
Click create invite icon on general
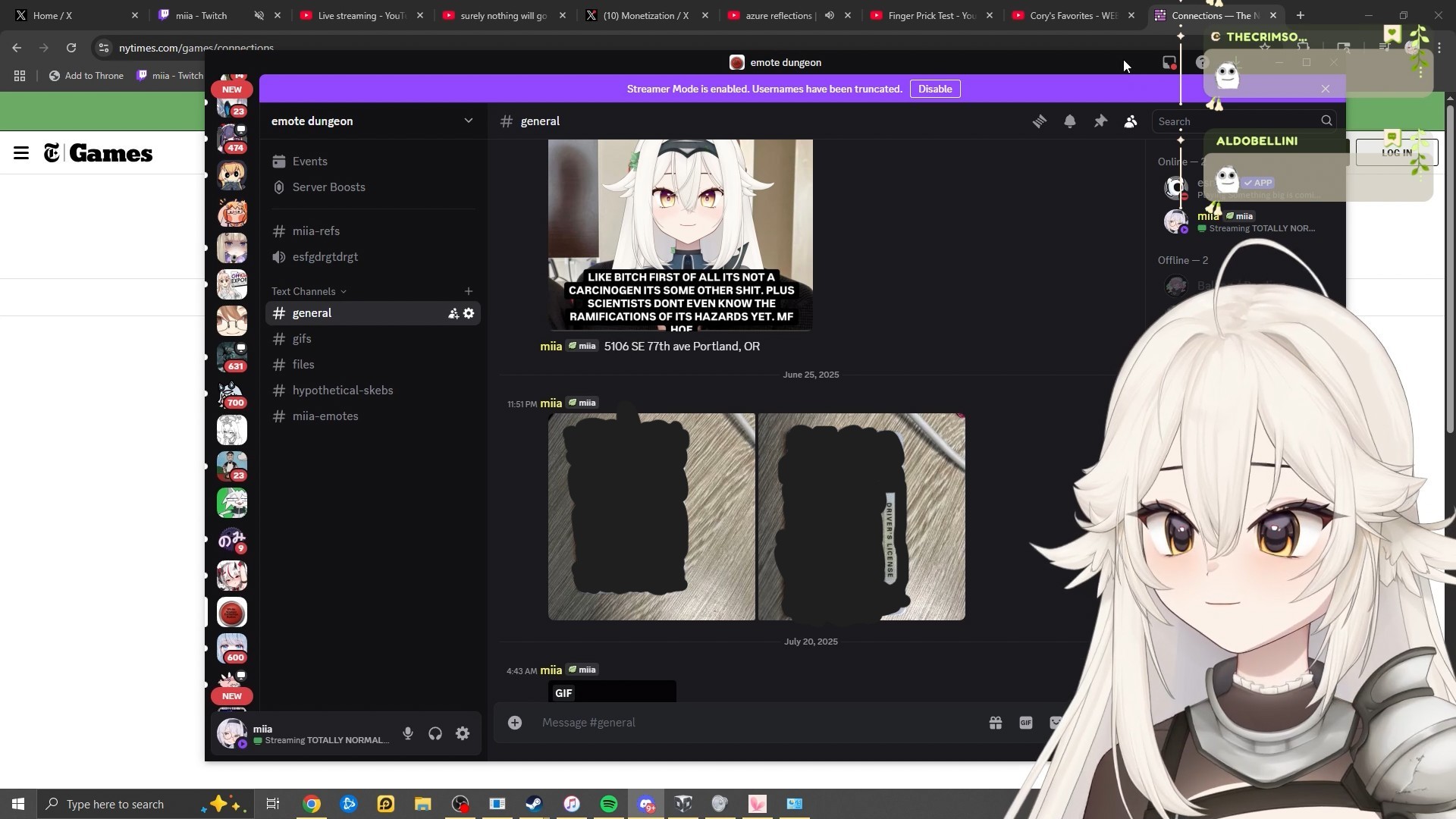coord(453,313)
